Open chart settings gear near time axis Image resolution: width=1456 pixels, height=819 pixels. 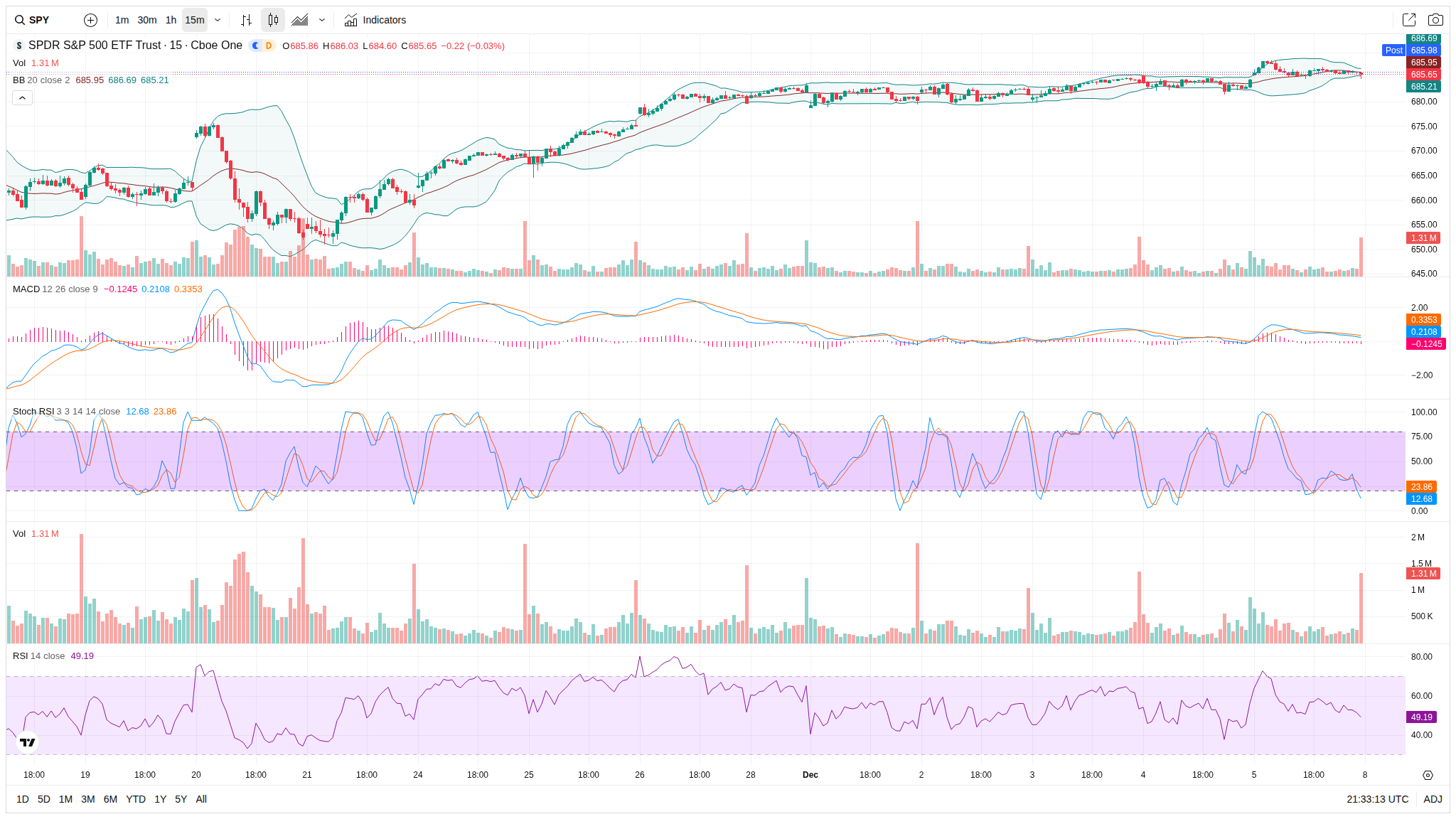1428,775
